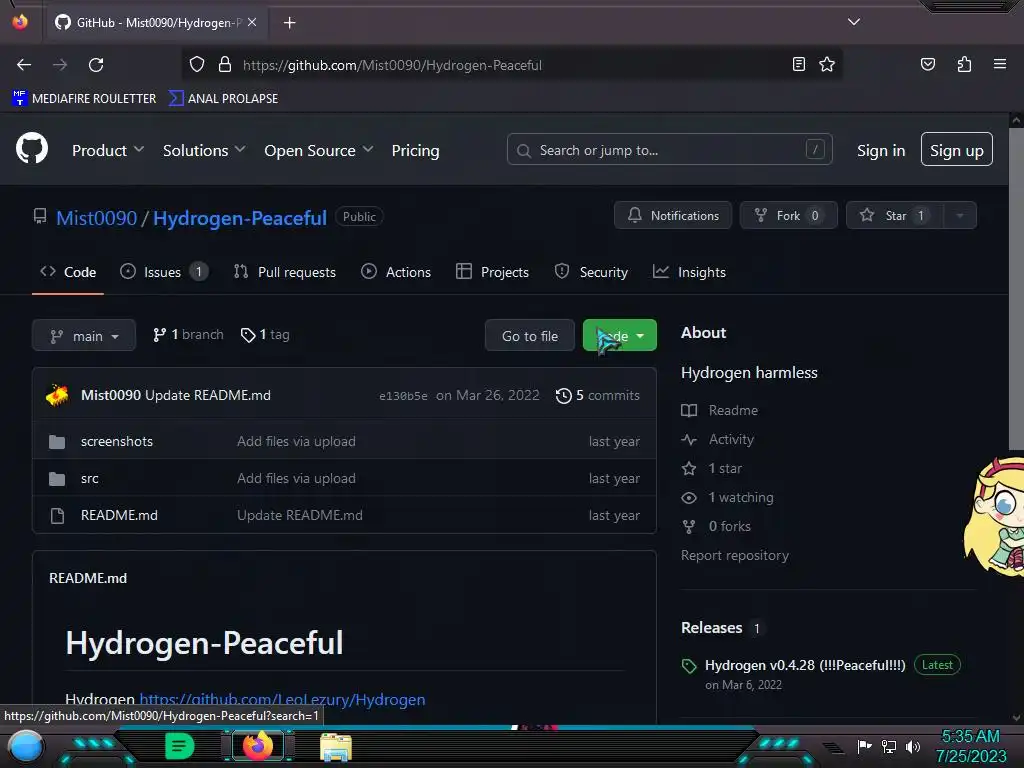This screenshot has width=1024, height=768.
Task: View the 1 tag link
Action: click(265, 334)
